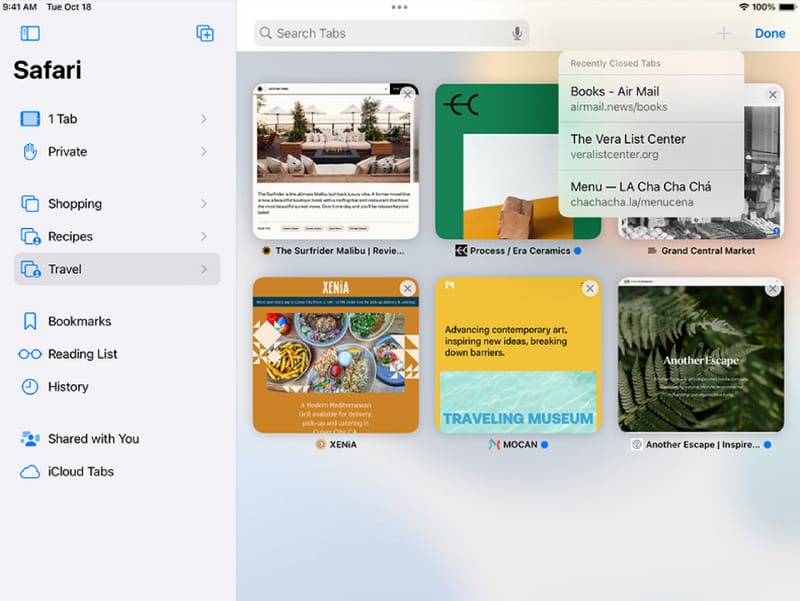The width and height of the screenshot is (800, 601).
Task: Reopen The Vera List Center tab
Action: [651, 146]
